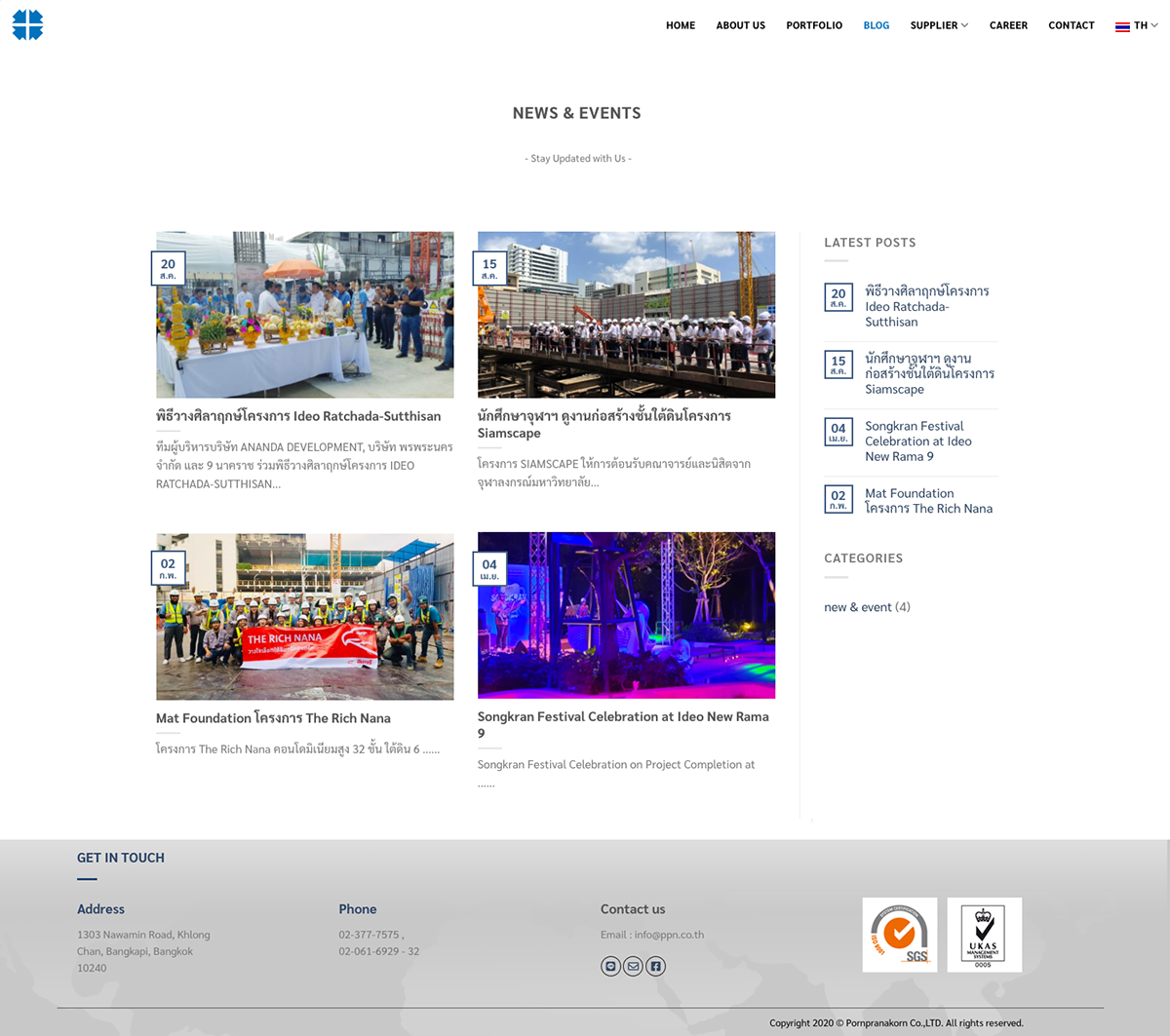Click the UKAS Management Systems badge
Screen dimensions: 1170x1036
(x=984, y=935)
